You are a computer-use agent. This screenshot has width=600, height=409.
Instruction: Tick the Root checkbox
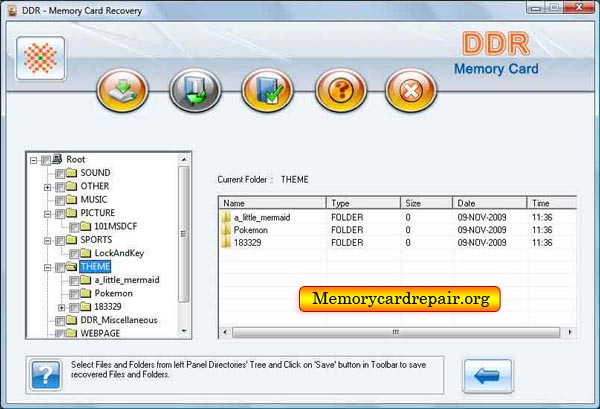click(46, 160)
